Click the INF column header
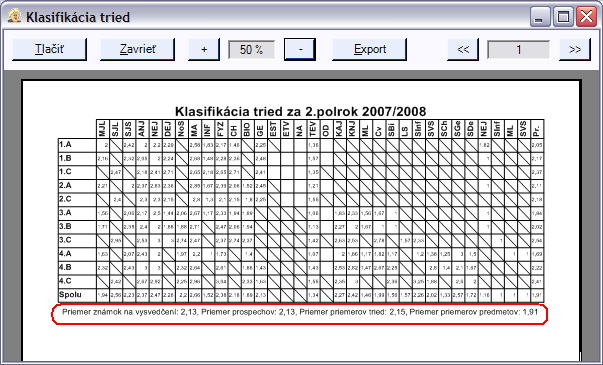This screenshot has width=603, height=365. coord(208,129)
